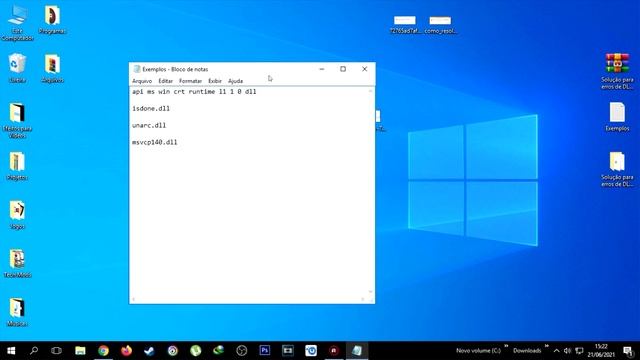
Task: Select the Programas folder on desktop
Action: point(52,20)
